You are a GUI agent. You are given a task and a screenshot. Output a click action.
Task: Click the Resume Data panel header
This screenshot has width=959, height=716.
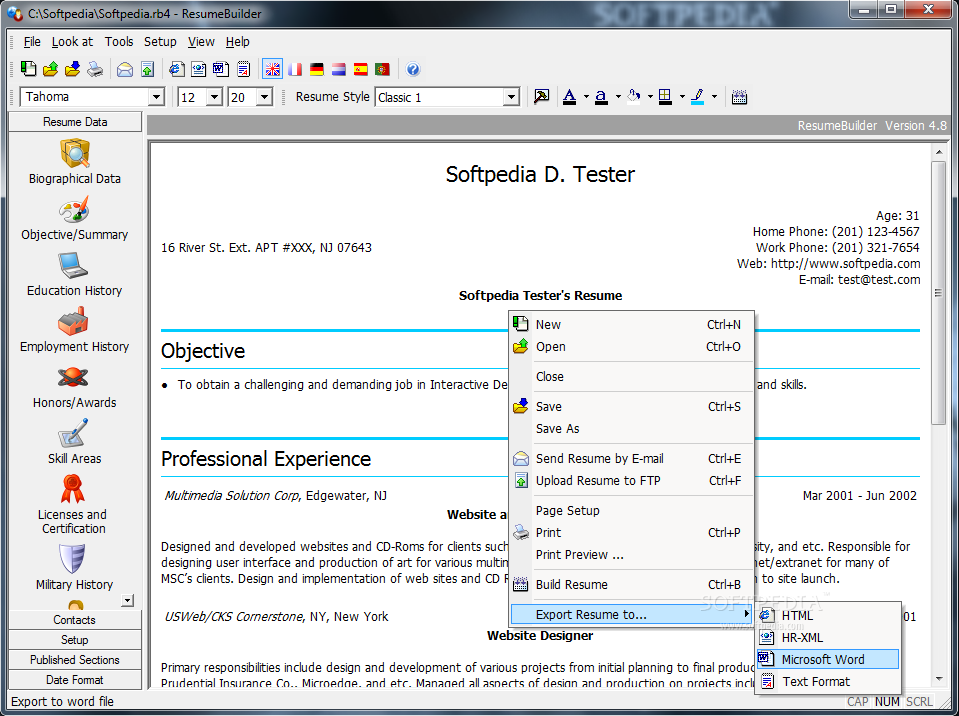pyautogui.click(x=75, y=122)
